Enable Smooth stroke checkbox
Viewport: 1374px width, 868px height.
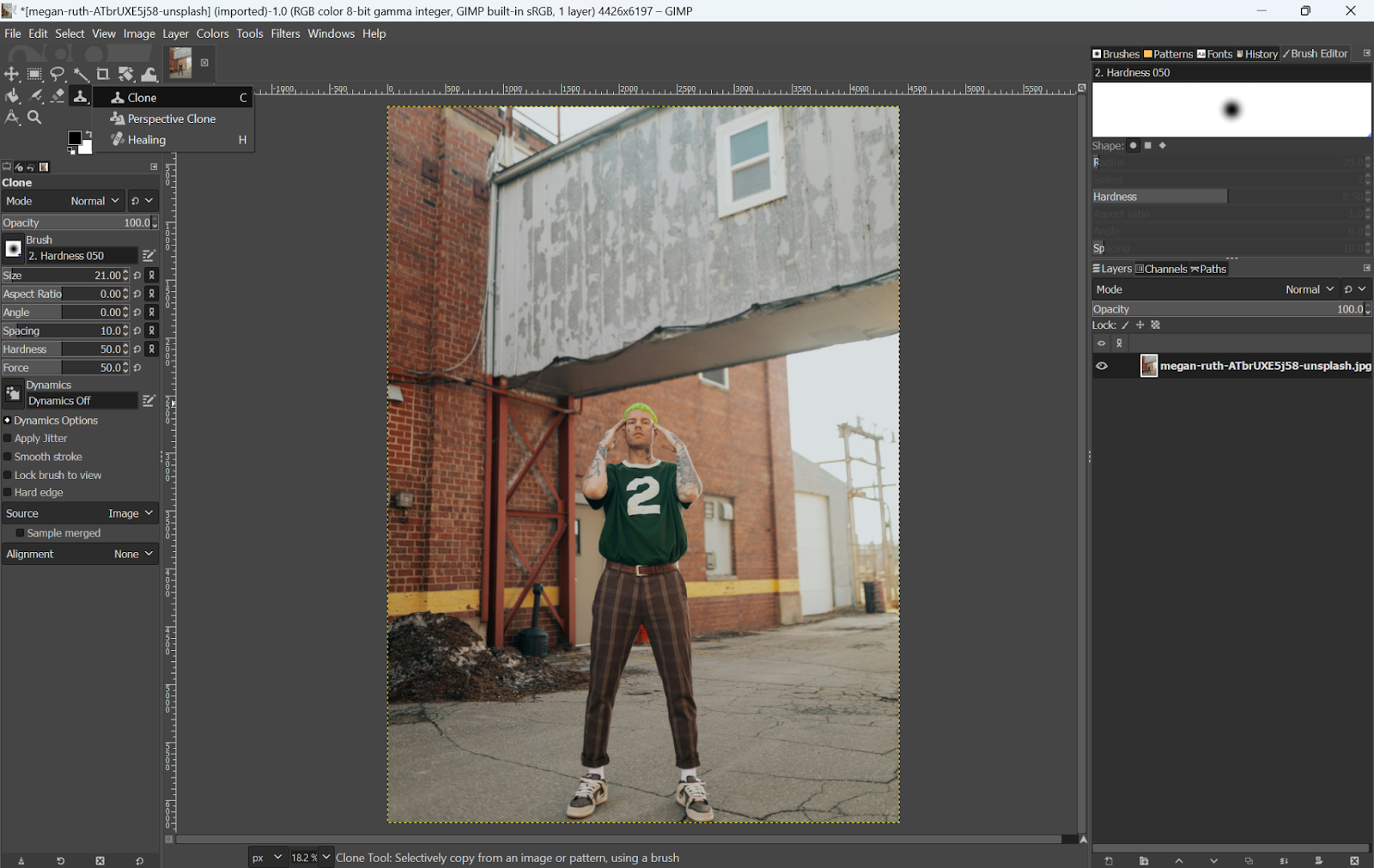[8, 457]
